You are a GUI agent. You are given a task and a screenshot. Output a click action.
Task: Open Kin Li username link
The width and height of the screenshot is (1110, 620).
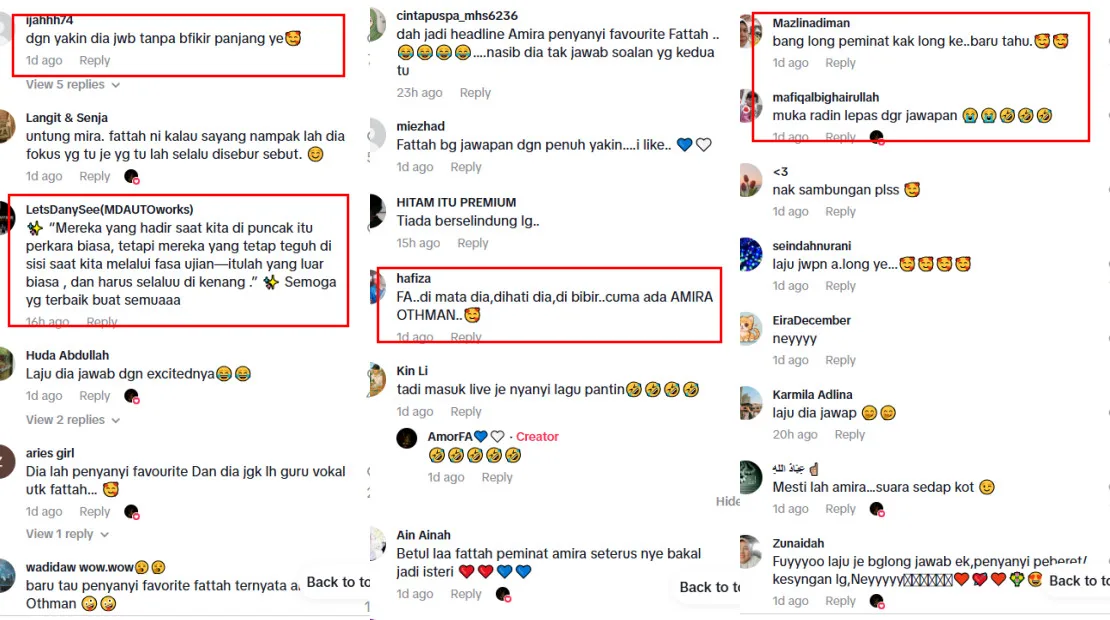412,371
